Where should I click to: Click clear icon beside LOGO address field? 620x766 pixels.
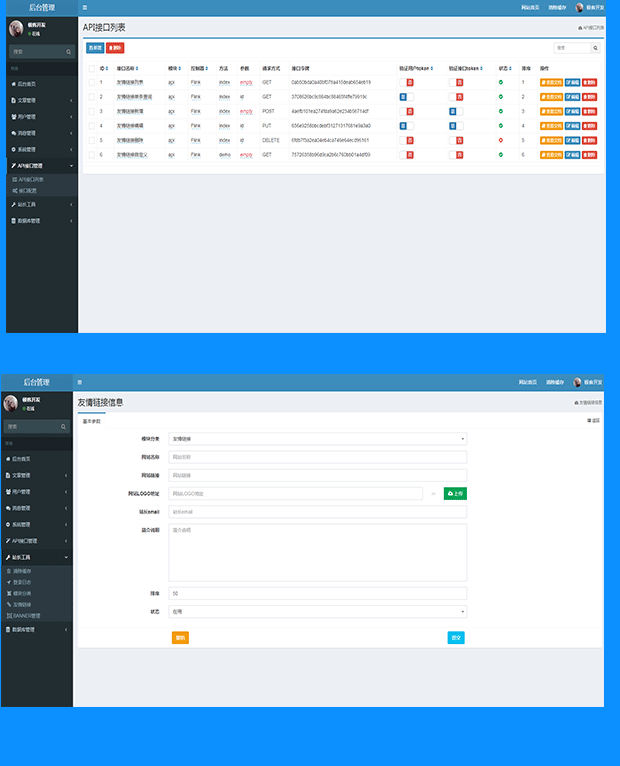point(433,494)
